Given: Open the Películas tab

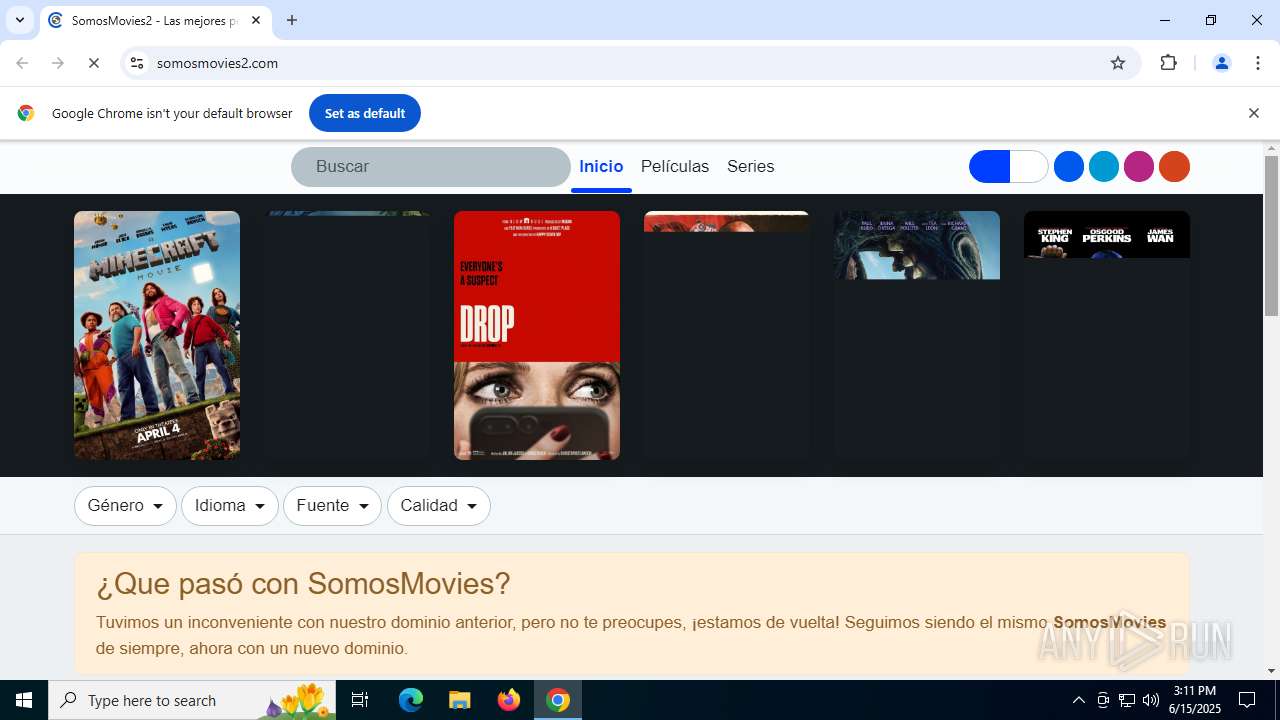Looking at the screenshot, I should pos(675,167).
